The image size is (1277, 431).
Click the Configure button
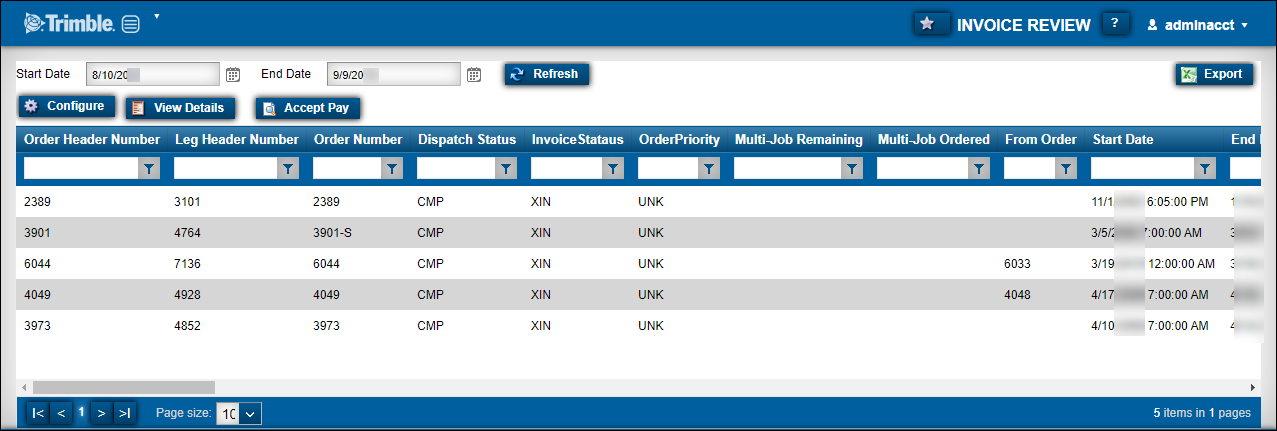pyautogui.click(x=66, y=106)
